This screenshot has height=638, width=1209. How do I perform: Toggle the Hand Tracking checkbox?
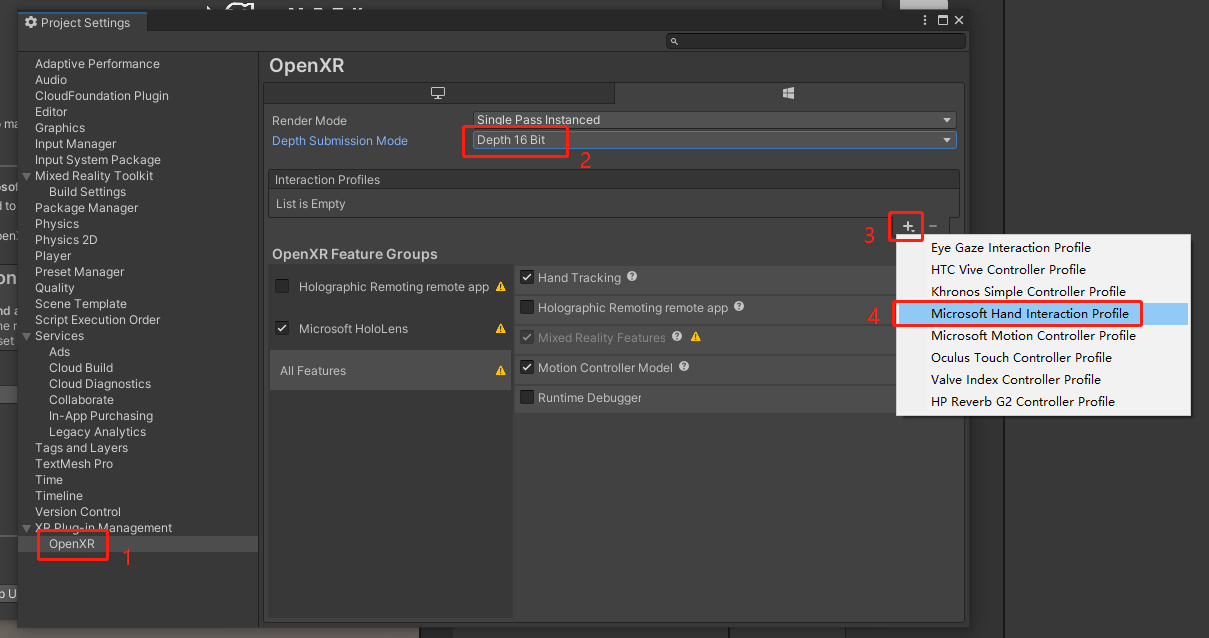pyautogui.click(x=527, y=277)
